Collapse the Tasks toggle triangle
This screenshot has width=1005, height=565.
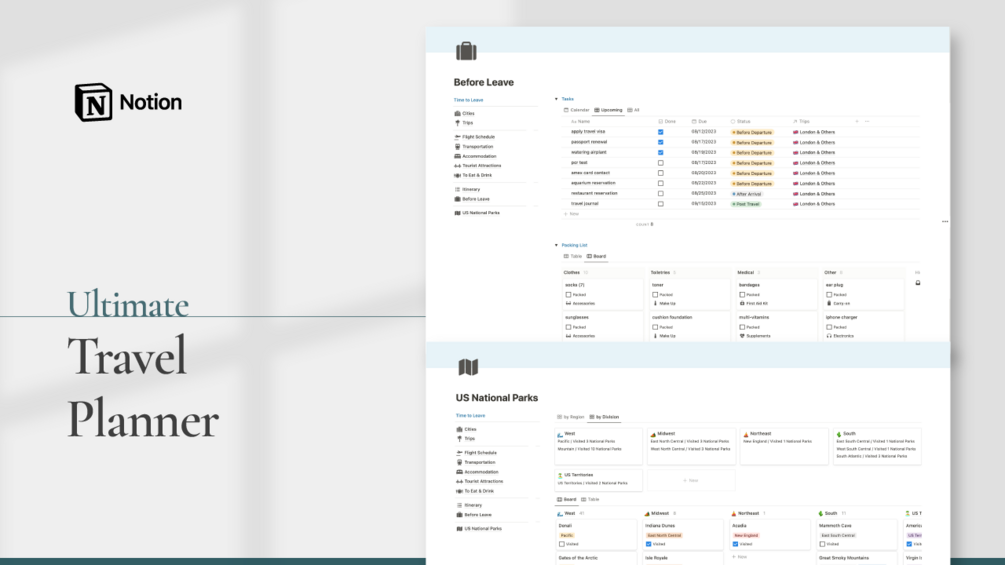pyautogui.click(x=556, y=99)
